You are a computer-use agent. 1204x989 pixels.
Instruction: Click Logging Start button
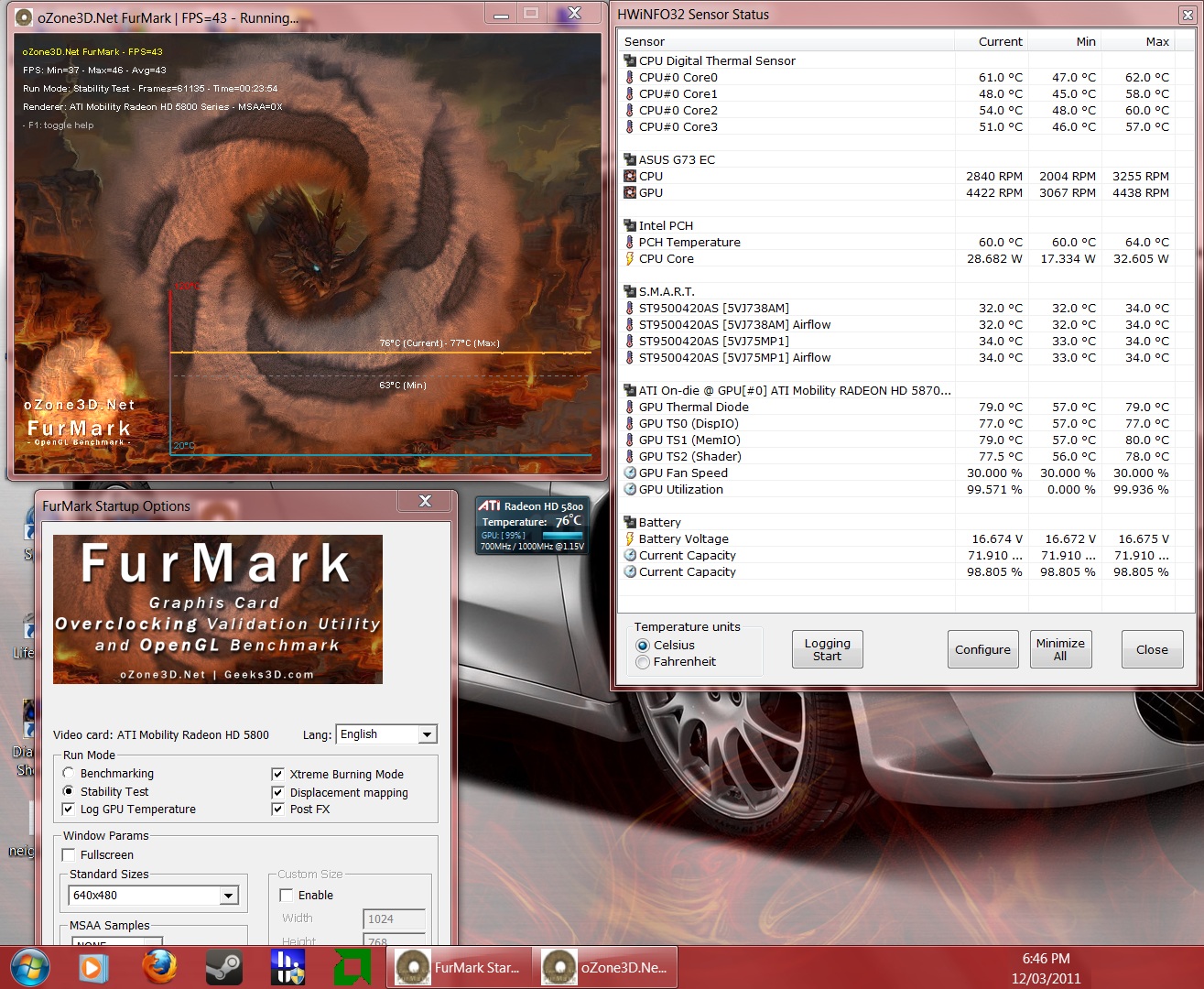[x=828, y=649]
